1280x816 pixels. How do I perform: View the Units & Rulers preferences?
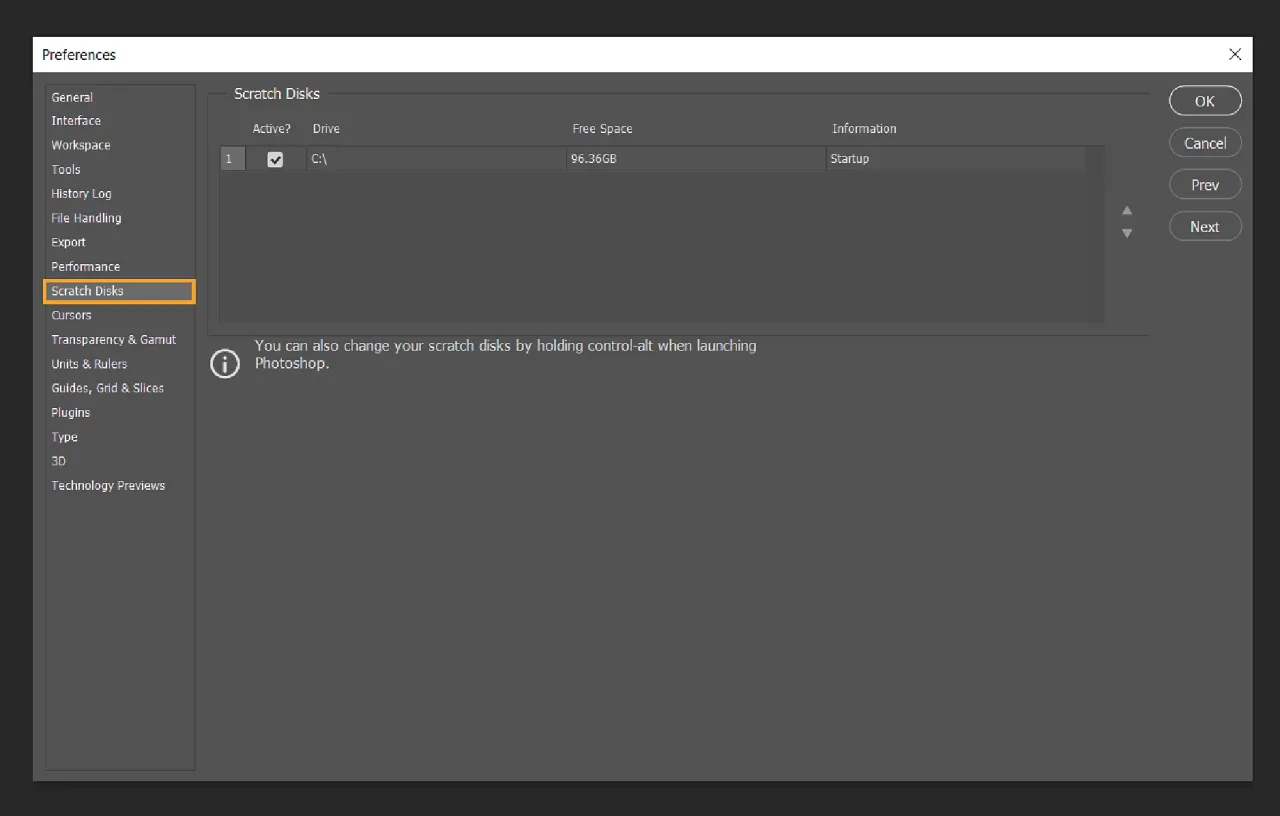(89, 363)
